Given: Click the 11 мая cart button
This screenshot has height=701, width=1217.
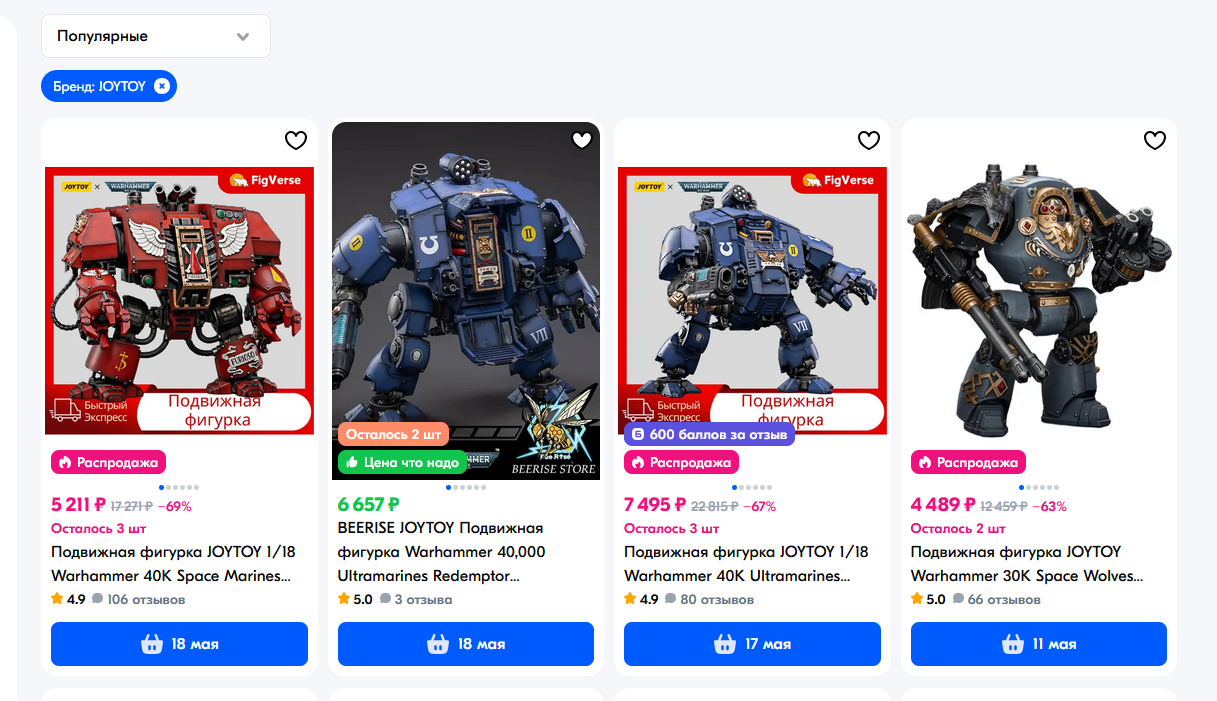Looking at the screenshot, I should 1039,644.
